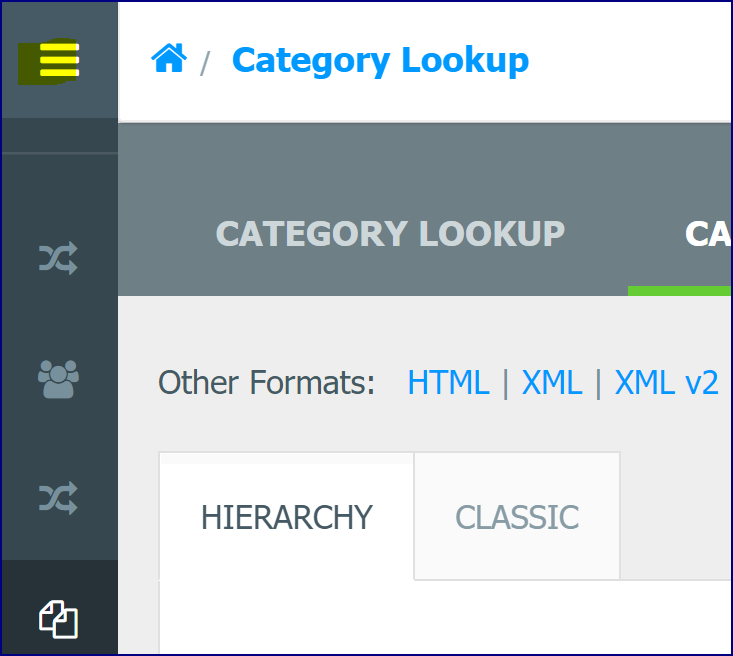Open the HTML format link
The image size is (733, 656).
point(449,383)
